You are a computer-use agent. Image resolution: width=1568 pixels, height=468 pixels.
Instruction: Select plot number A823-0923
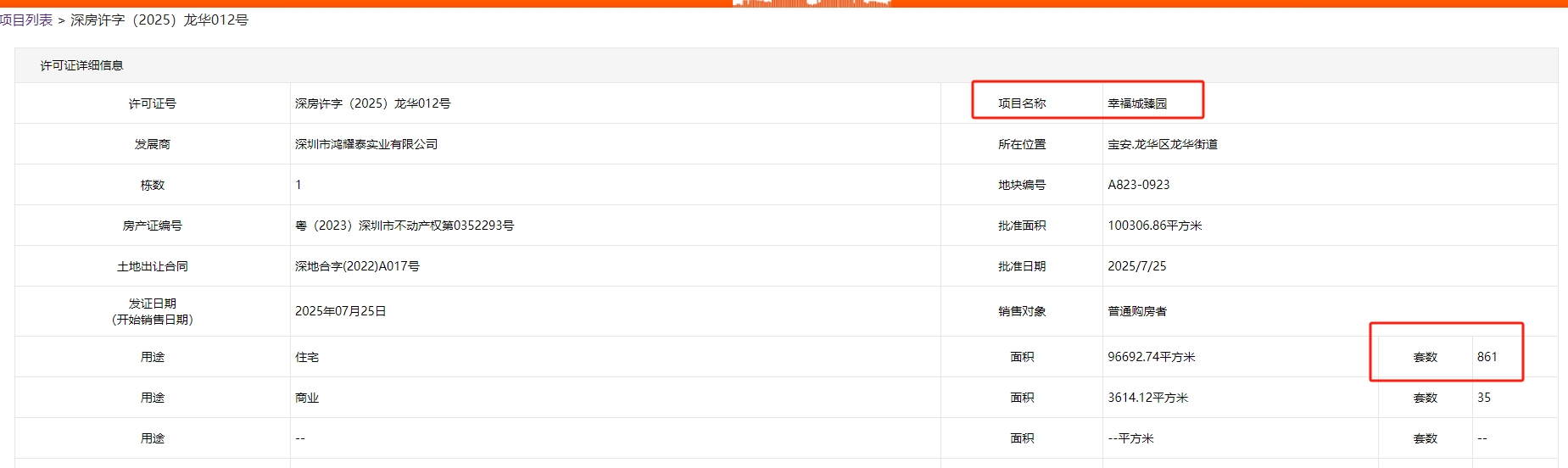tap(1139, 185)
